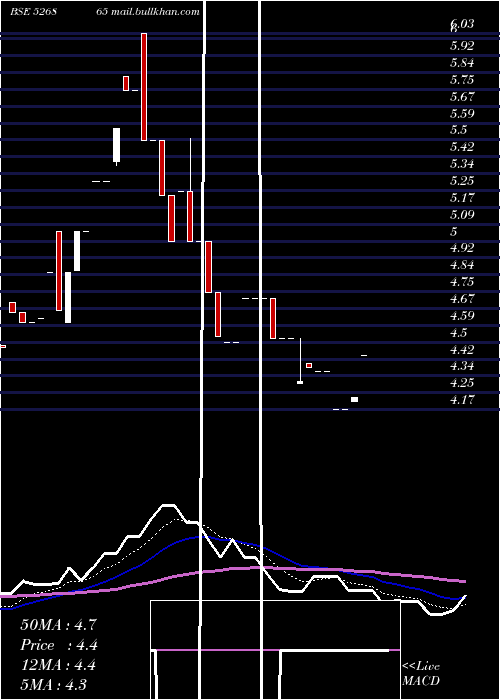The height and width of the screenshot is (700, 500).
Task: Click the BSE 5268 ticker text
Action: 34,12
